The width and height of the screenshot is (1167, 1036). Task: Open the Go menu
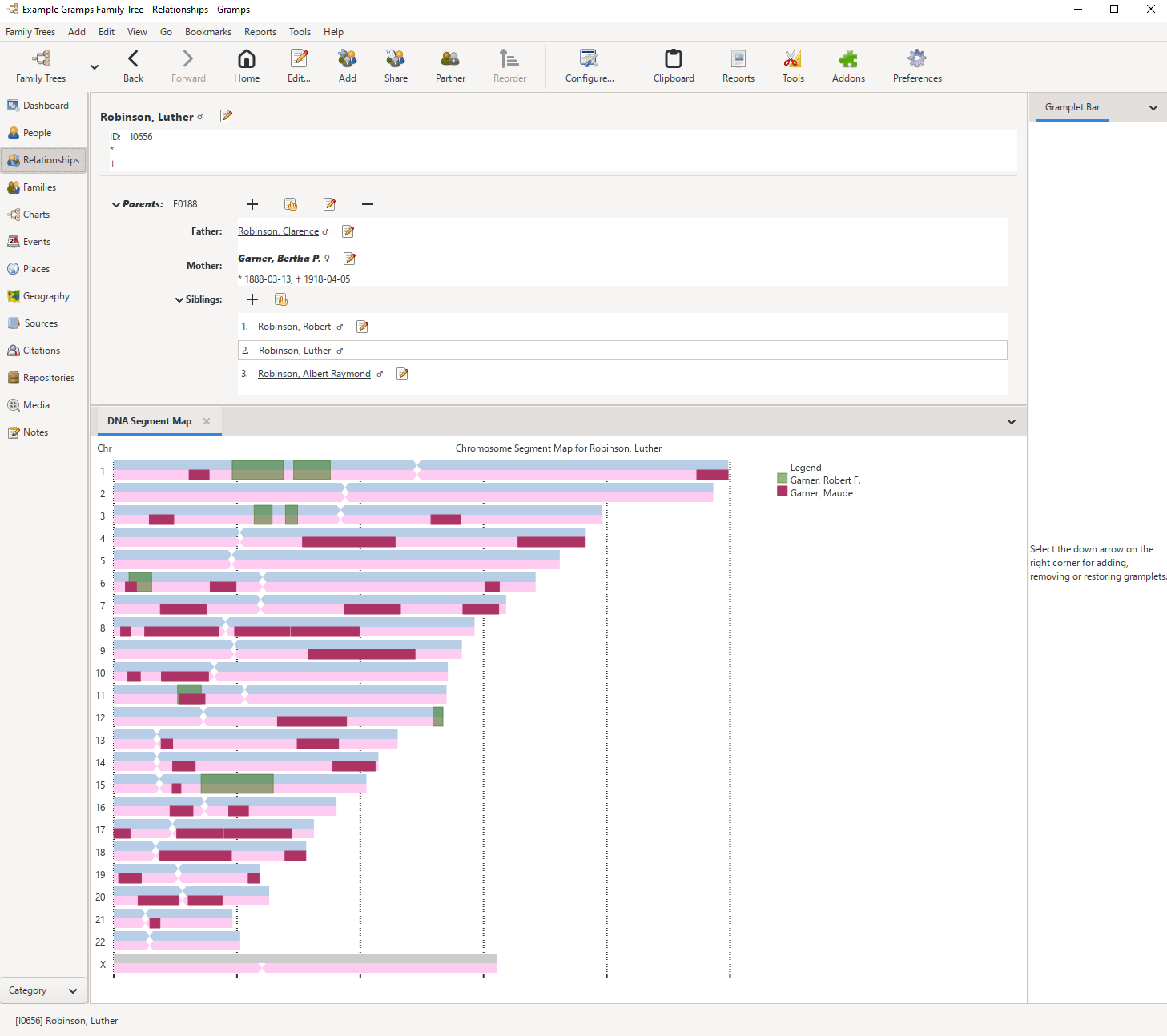pyautogui.click(x=166, y=32)
